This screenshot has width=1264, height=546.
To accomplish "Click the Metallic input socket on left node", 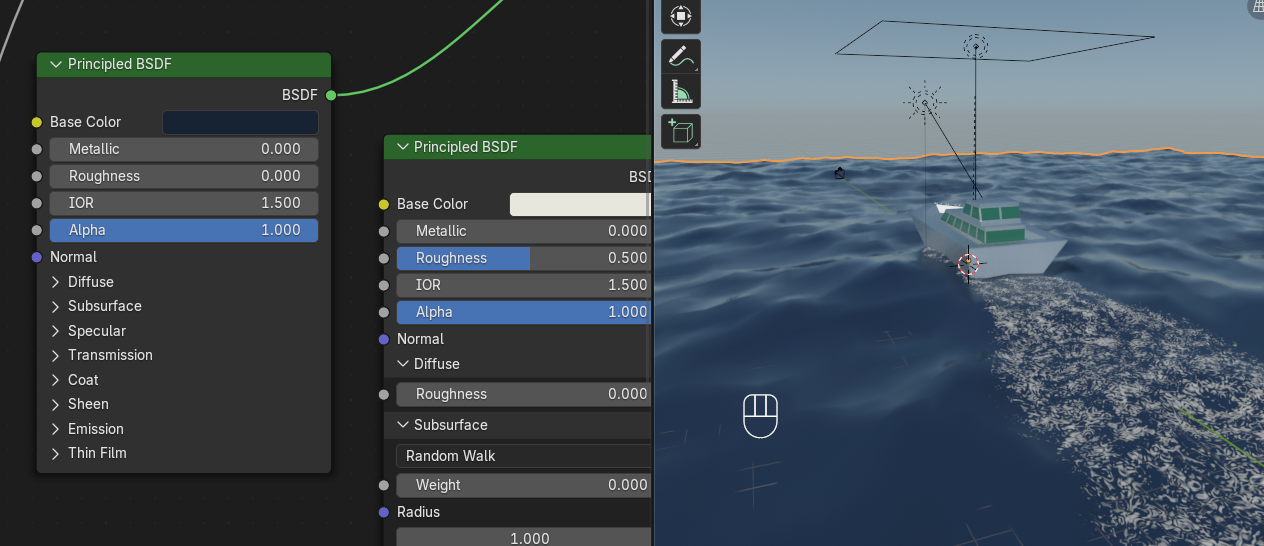I will 37,149.
